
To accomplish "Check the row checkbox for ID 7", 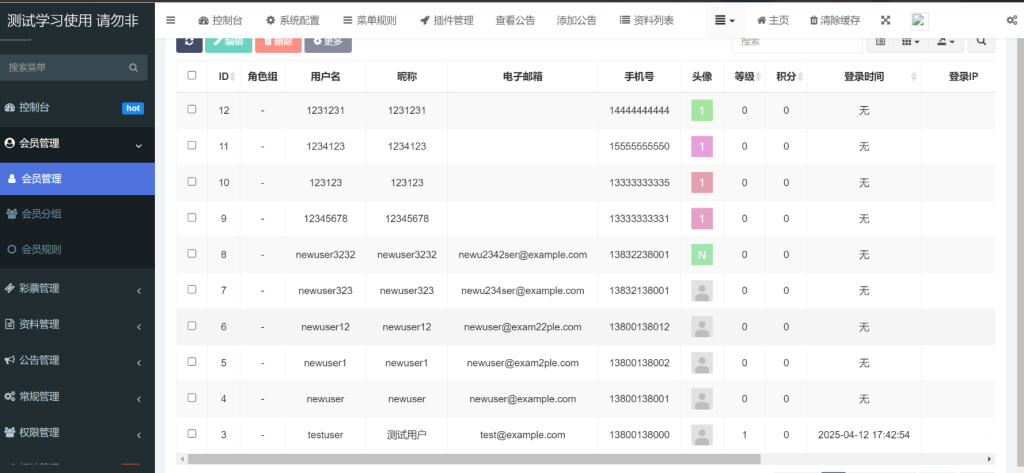I will 192,289.
